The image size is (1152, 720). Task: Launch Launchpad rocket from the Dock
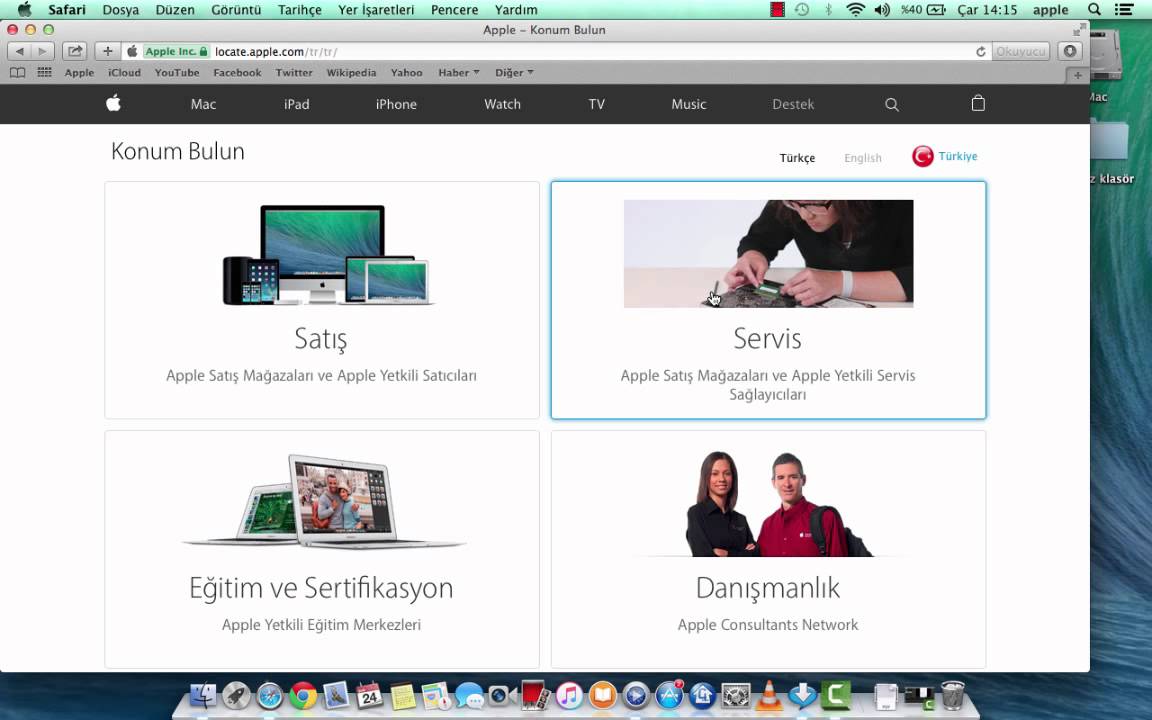tap(236, 695)
